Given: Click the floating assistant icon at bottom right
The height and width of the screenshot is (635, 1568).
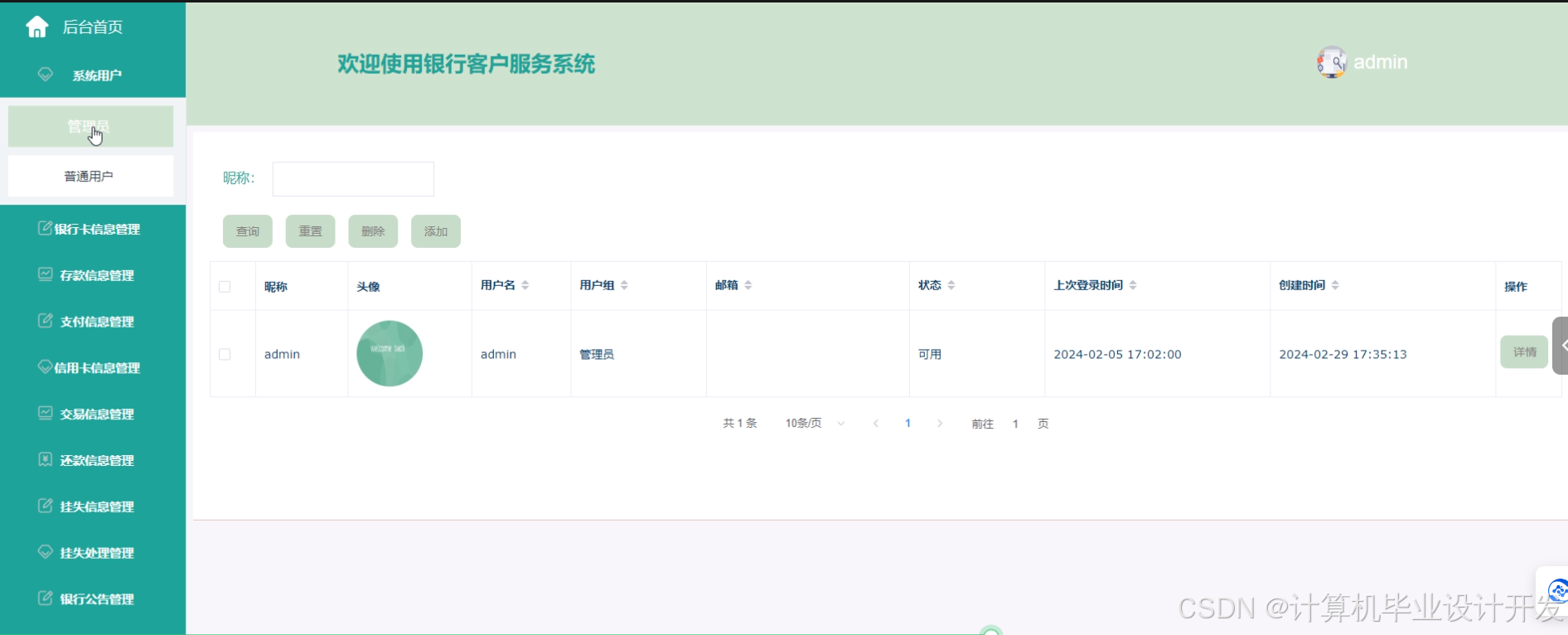Looking at the screenshot, I should tap(1556, 591).
